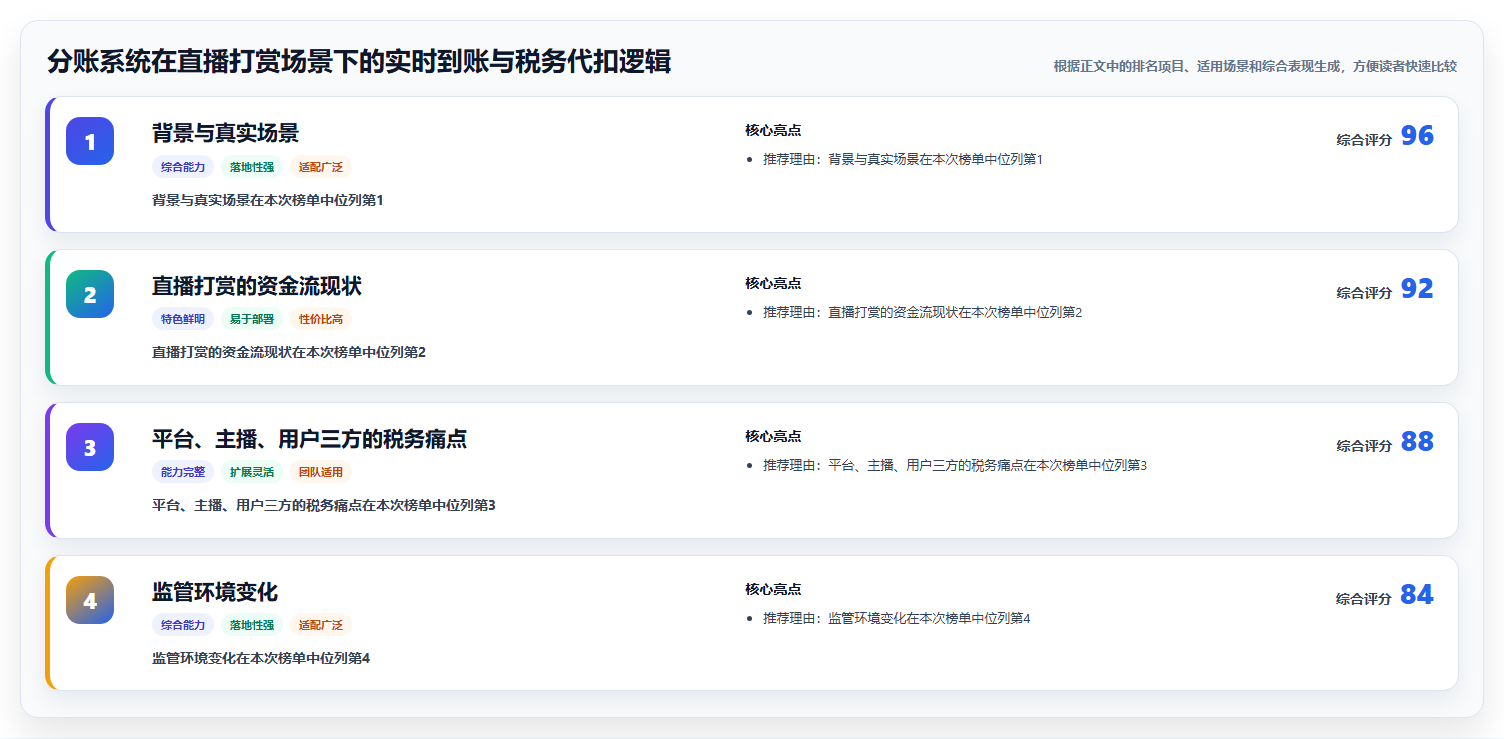
Task: Open the 背景与真实场景 card title
Action: coord(225,133)
